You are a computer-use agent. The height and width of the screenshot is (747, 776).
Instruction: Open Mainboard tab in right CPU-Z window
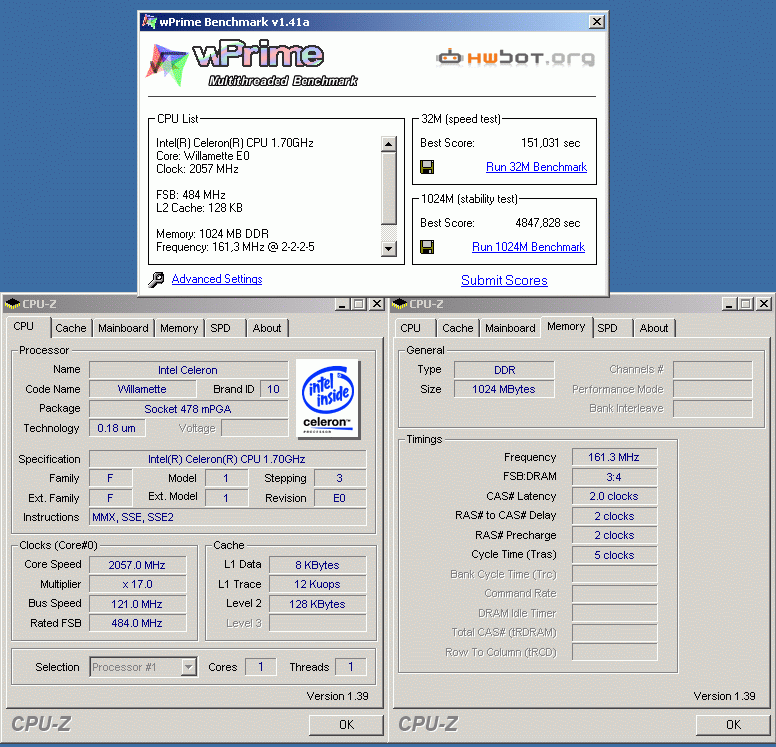[510, 328]
